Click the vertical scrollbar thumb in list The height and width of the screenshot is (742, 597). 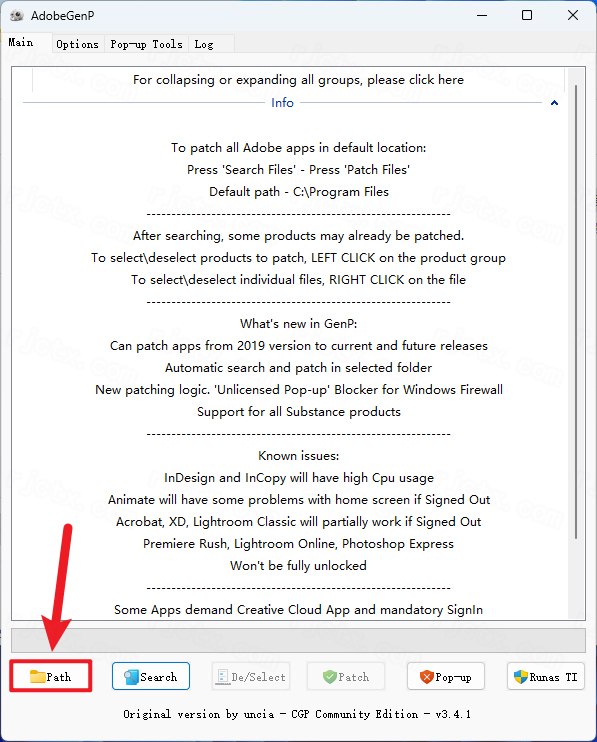576,311
